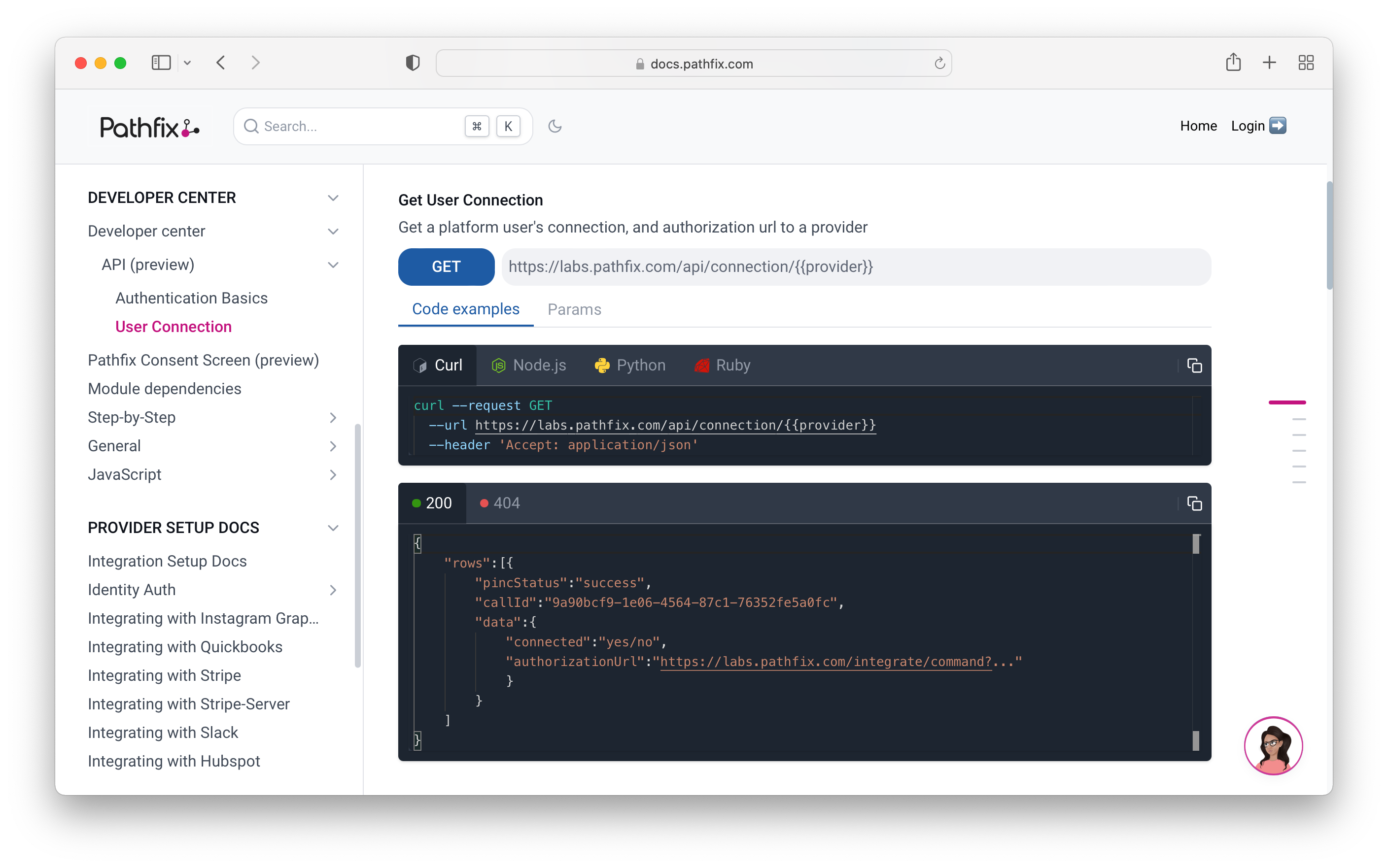Reload the page with refresh icon
Viewport: 1388px width, 868px height.
[x=939, y=63]
